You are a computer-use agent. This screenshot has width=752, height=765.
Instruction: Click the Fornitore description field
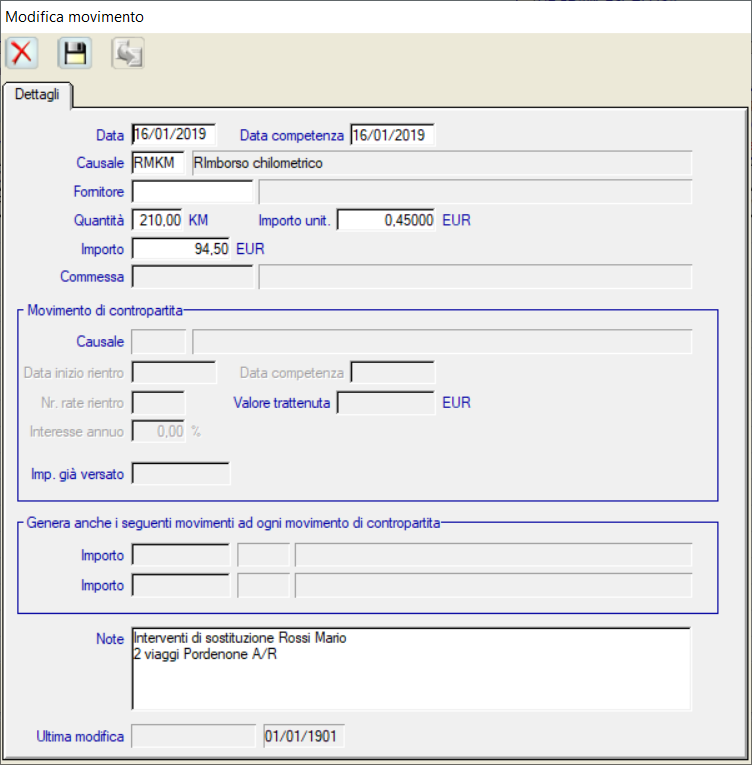click(475, 191)
